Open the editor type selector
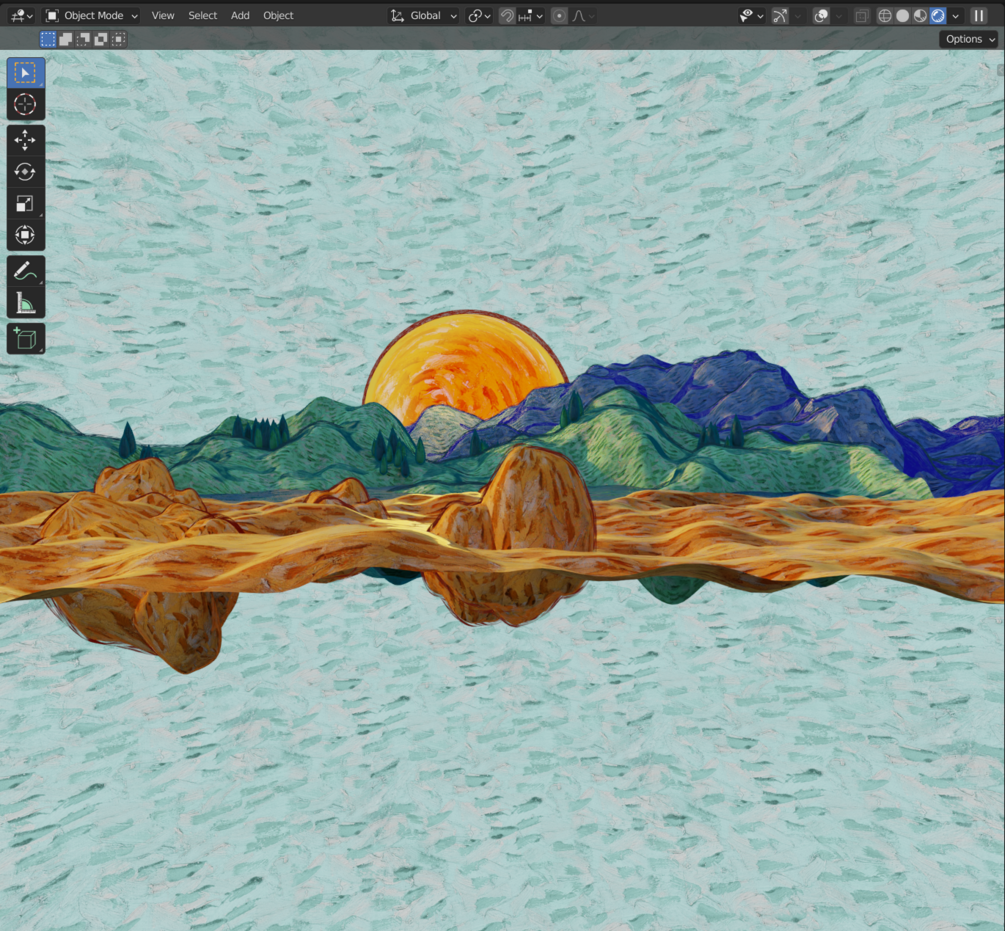 (x=22, y=15)
